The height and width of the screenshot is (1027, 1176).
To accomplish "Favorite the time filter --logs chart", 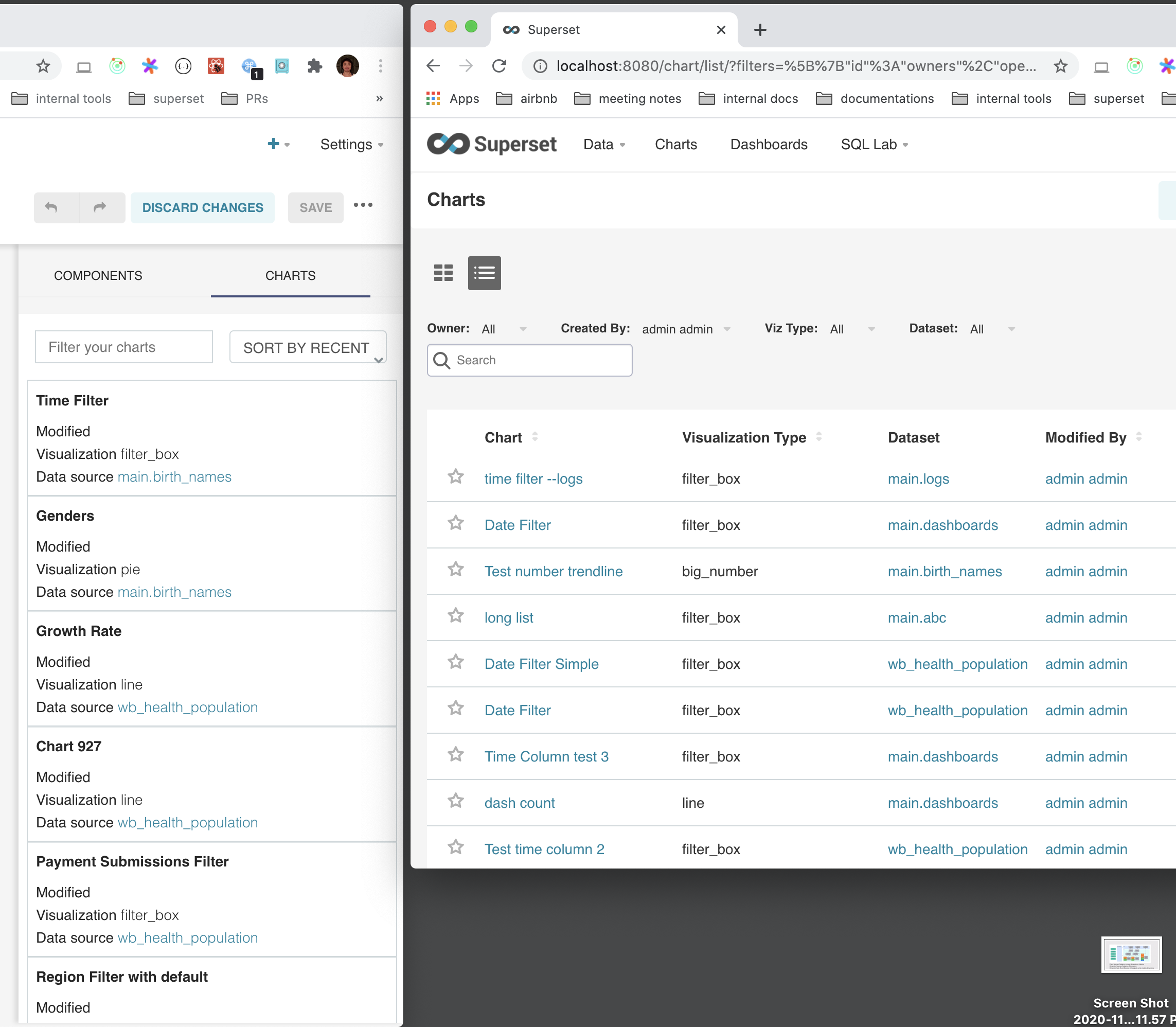I will [456, 477].
